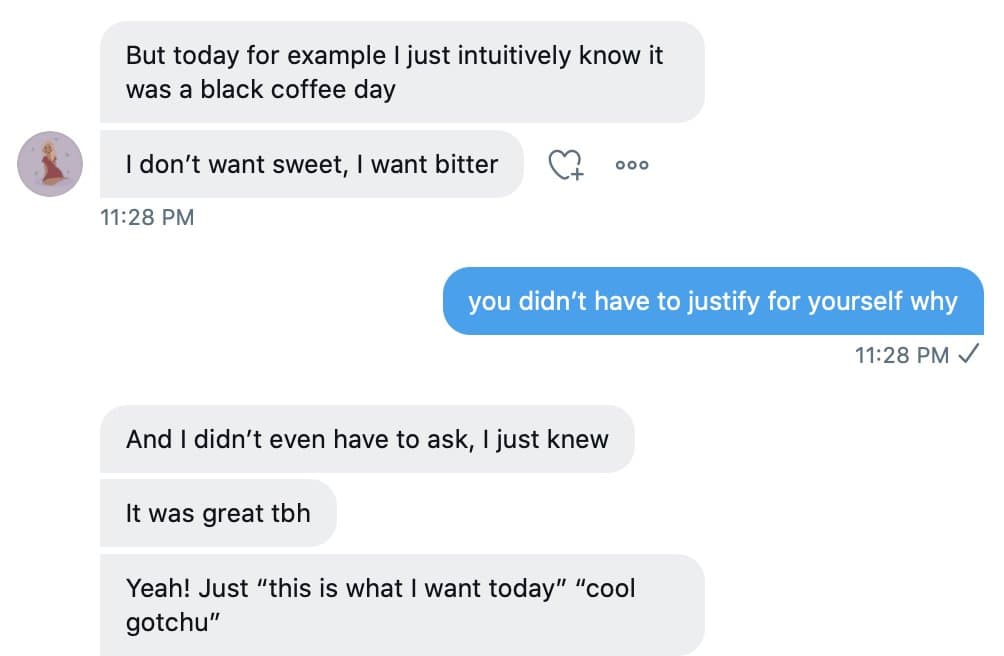Click the word "tbh" in the short message

(x=291, y=514)
